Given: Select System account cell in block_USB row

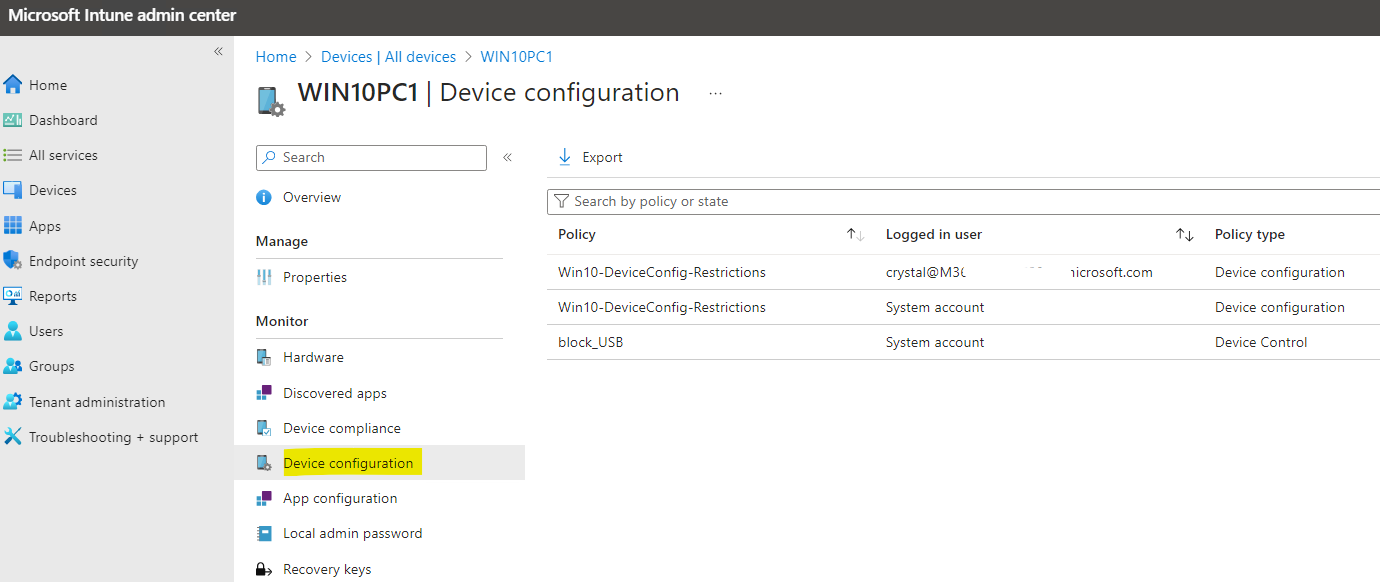Looking at the screenshot, I should pyautogui.click(x=935, y=342).
